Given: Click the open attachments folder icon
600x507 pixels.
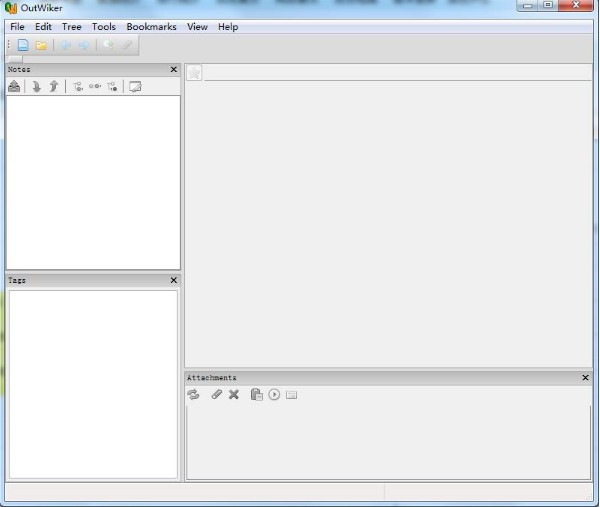Looking at the screenshot, I should pyautogui.click(x=292, y=395).
